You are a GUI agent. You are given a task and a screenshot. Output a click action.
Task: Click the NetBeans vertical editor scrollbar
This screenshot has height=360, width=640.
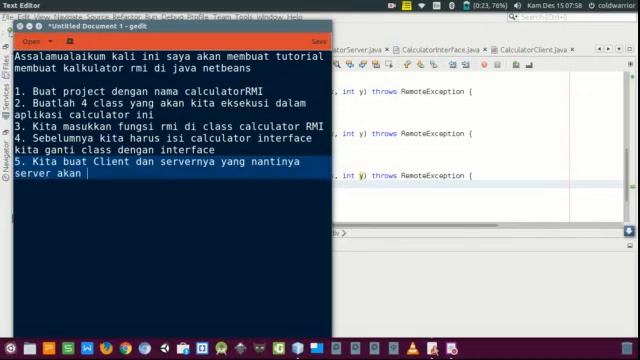coord(627,176)
